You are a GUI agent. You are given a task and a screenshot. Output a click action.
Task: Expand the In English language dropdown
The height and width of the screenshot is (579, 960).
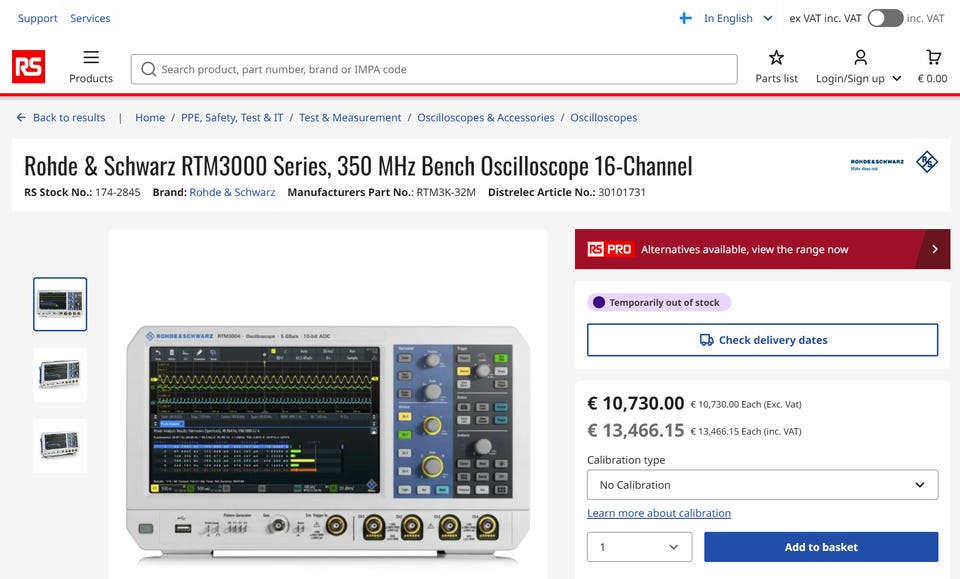click(768, 18)
